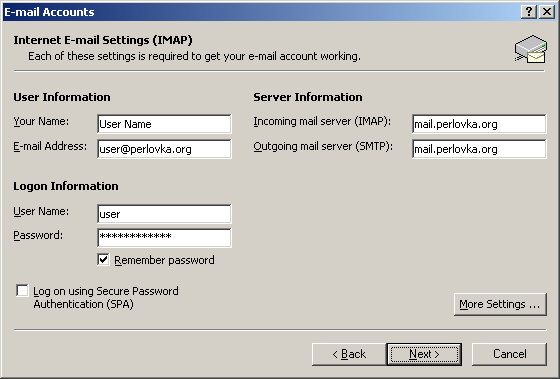Image resolution: width=560 pixels, height=379 pixels.
Task: Select the logon User Name field
Action: (x=164, y=214)
